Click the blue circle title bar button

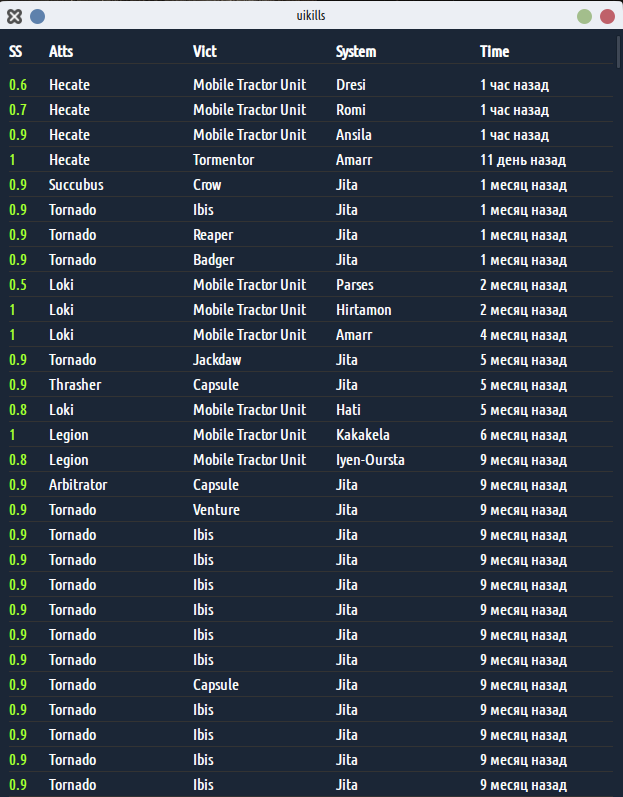tap(38, 16)
